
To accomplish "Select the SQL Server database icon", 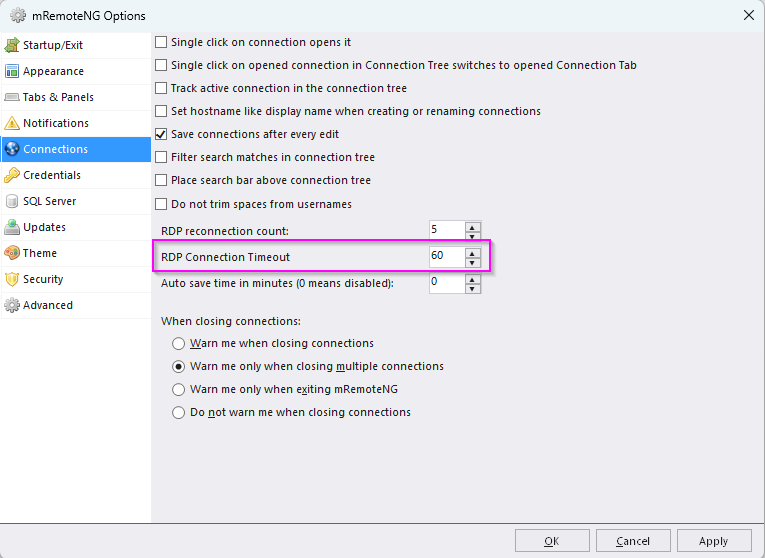I will 12,201.
